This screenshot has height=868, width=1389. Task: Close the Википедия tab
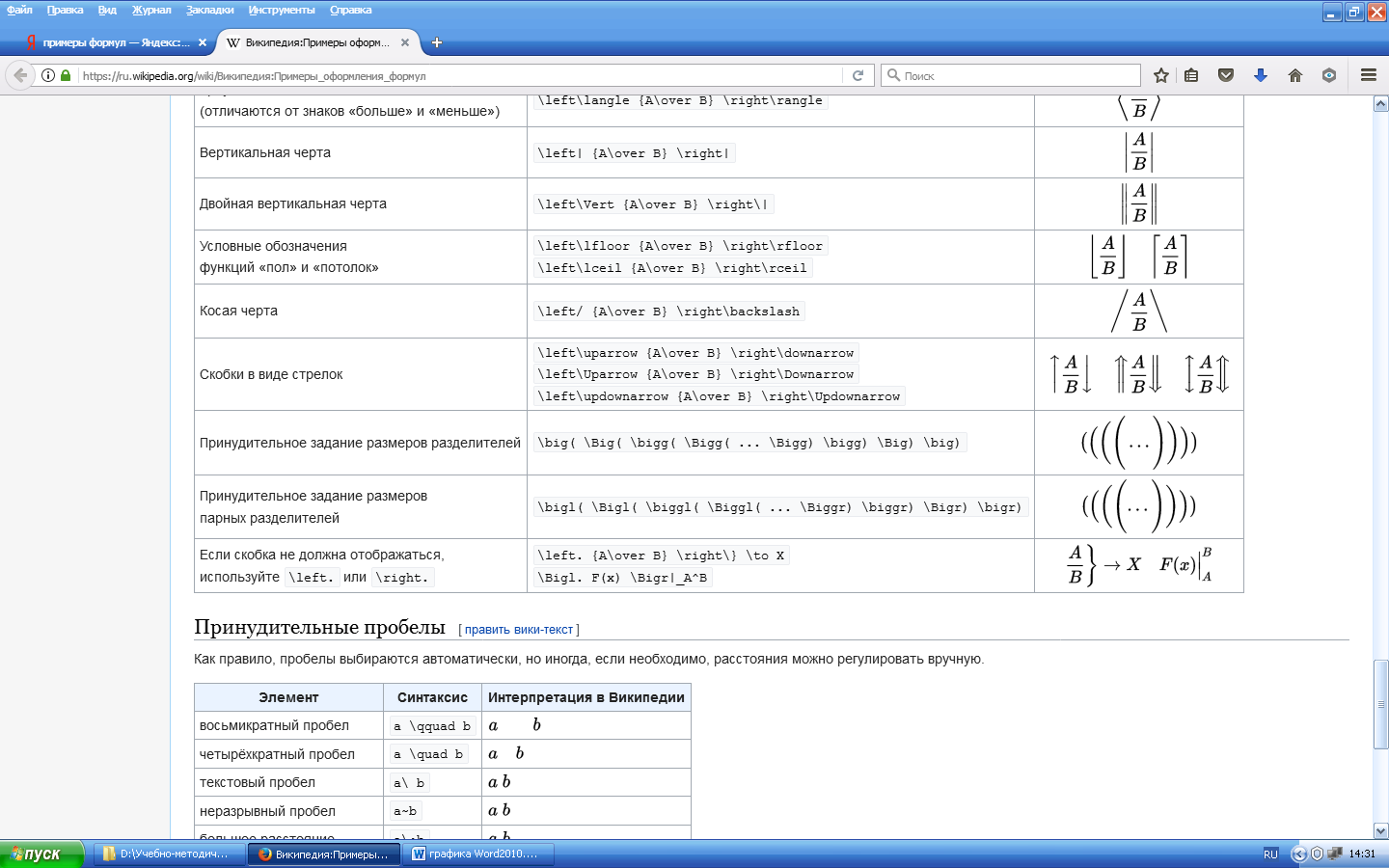405,42
